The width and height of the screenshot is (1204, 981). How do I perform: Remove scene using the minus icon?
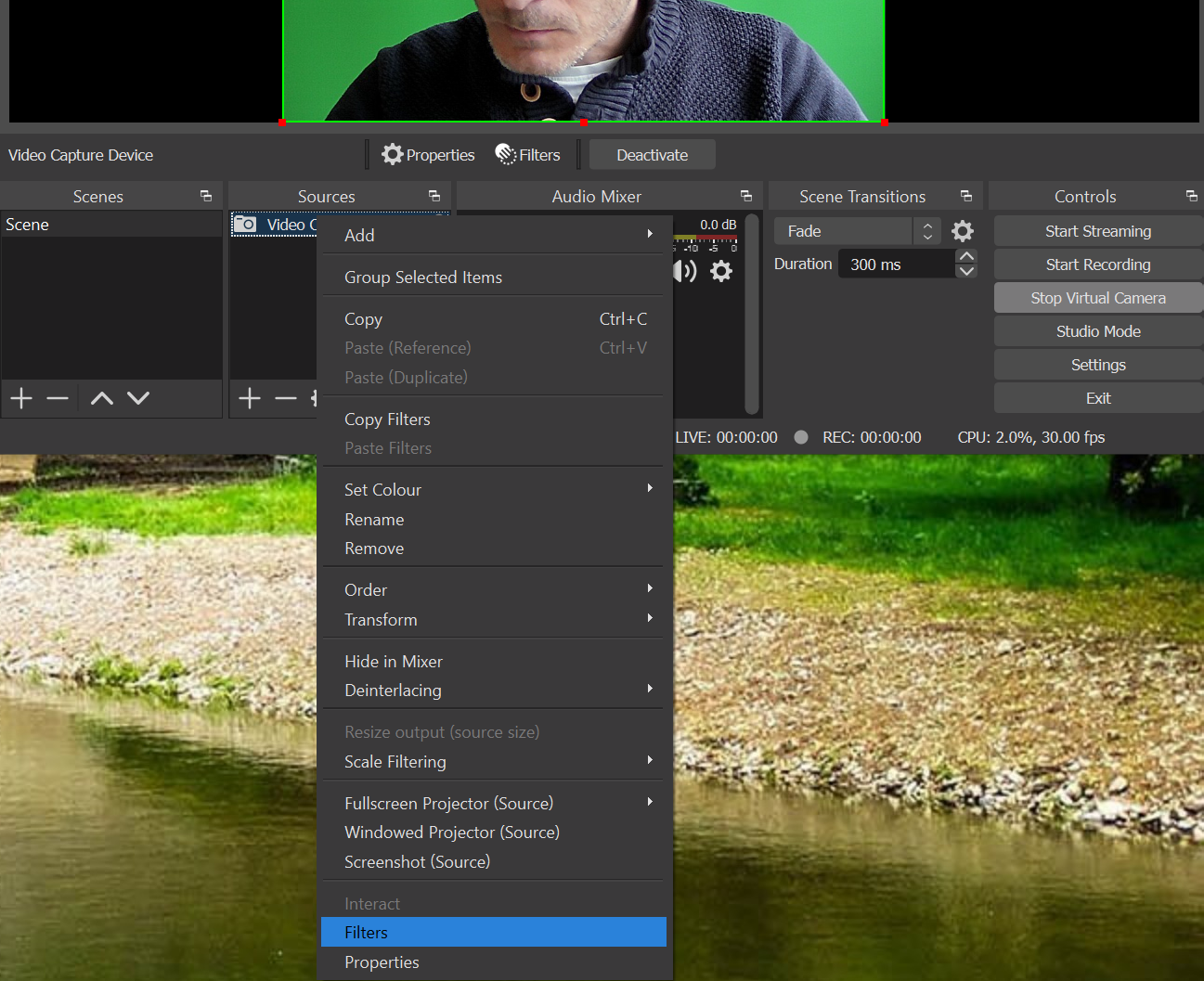[58, 398]
